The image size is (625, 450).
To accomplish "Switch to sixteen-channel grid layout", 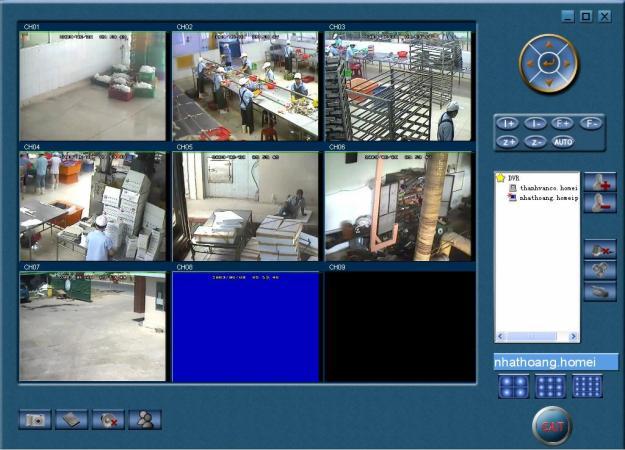I will click(x=587, y=386).
